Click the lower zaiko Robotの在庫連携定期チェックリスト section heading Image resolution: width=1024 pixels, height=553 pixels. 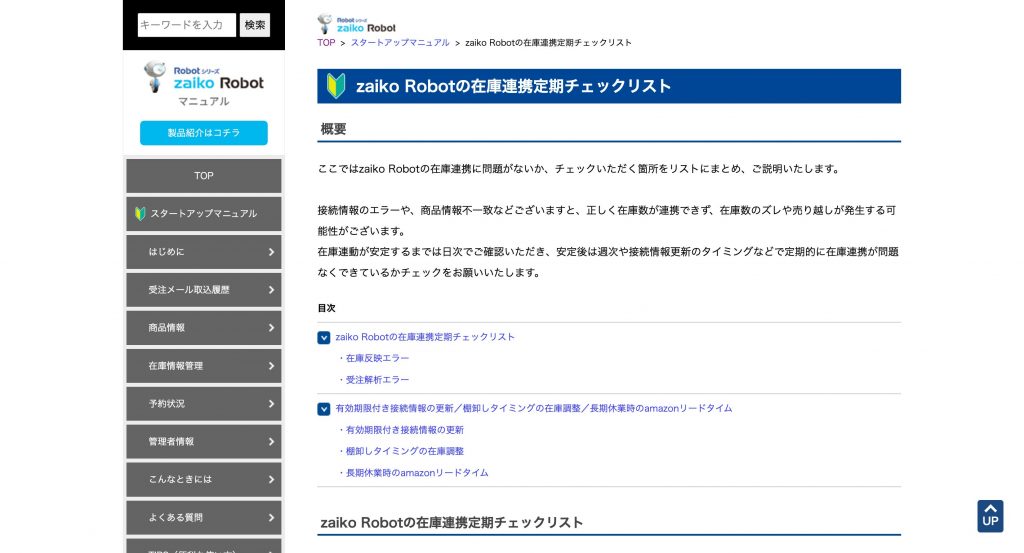[x=451, y=522]
